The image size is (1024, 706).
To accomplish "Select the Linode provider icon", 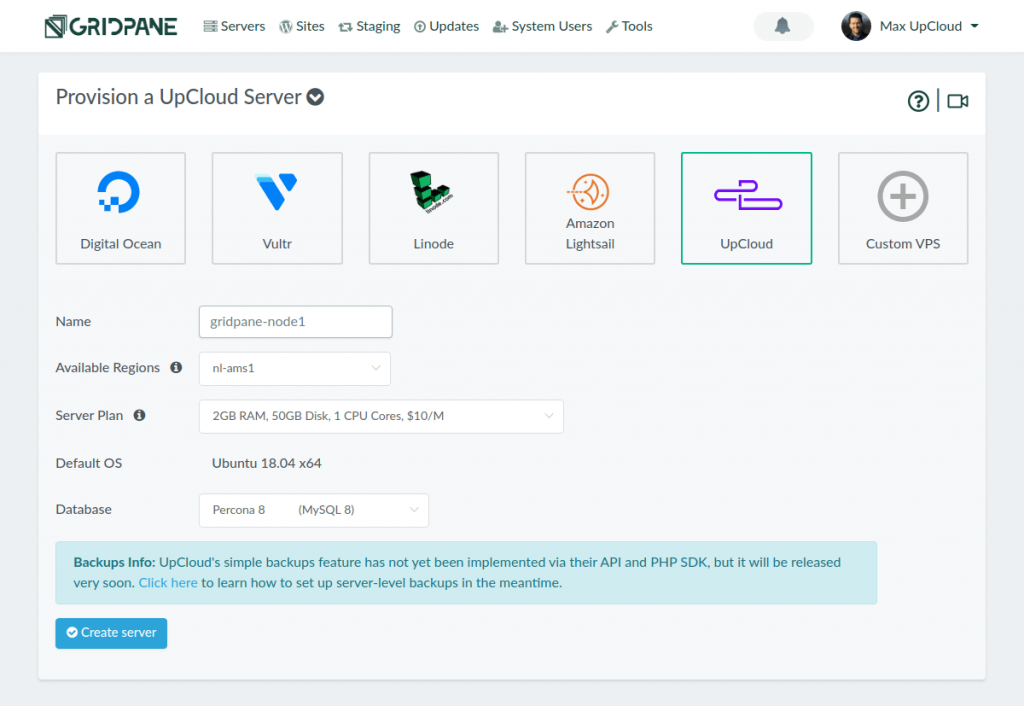I will coord(433,195).
